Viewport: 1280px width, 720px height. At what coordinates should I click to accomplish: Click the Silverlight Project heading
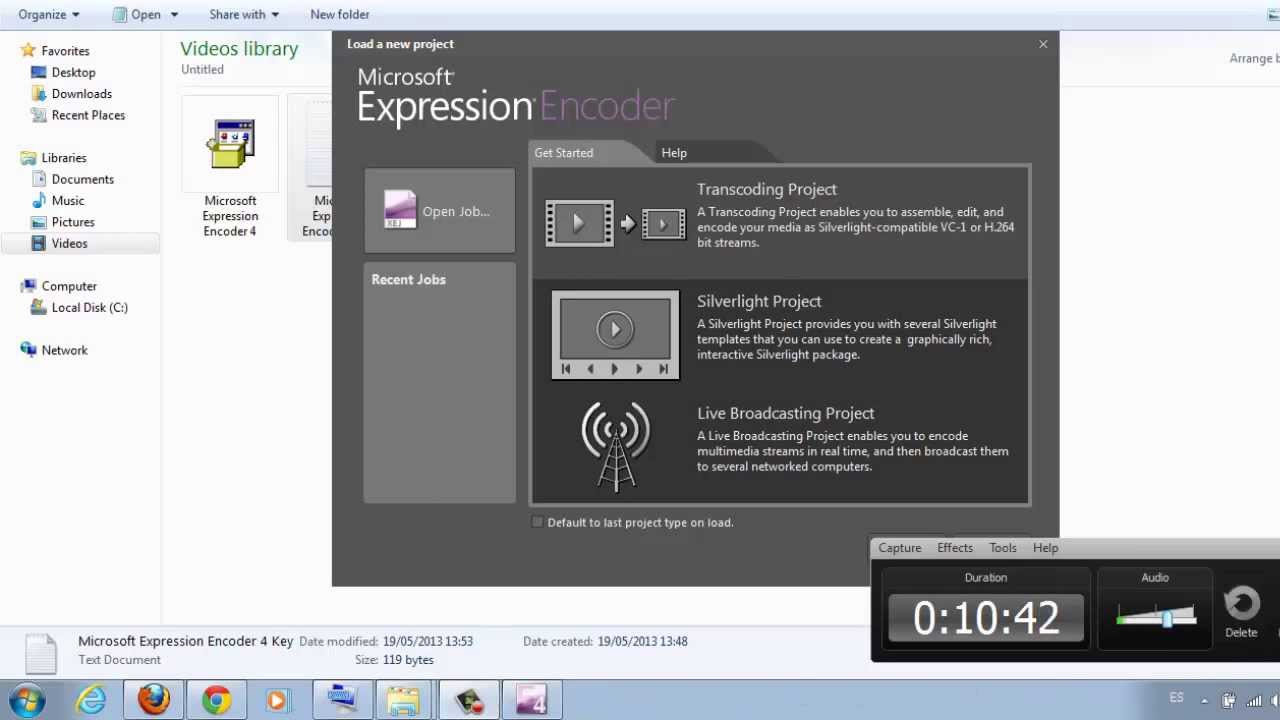759,301
